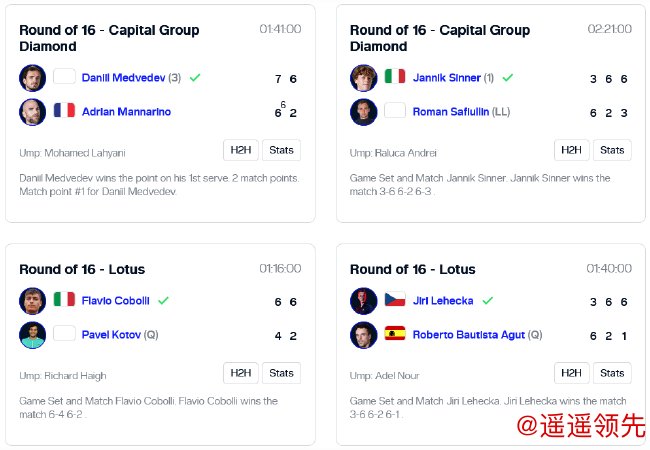Click Adrian Mannarino's player photo
The height and width of the screenshot is (450, 650).
(33, 112)
